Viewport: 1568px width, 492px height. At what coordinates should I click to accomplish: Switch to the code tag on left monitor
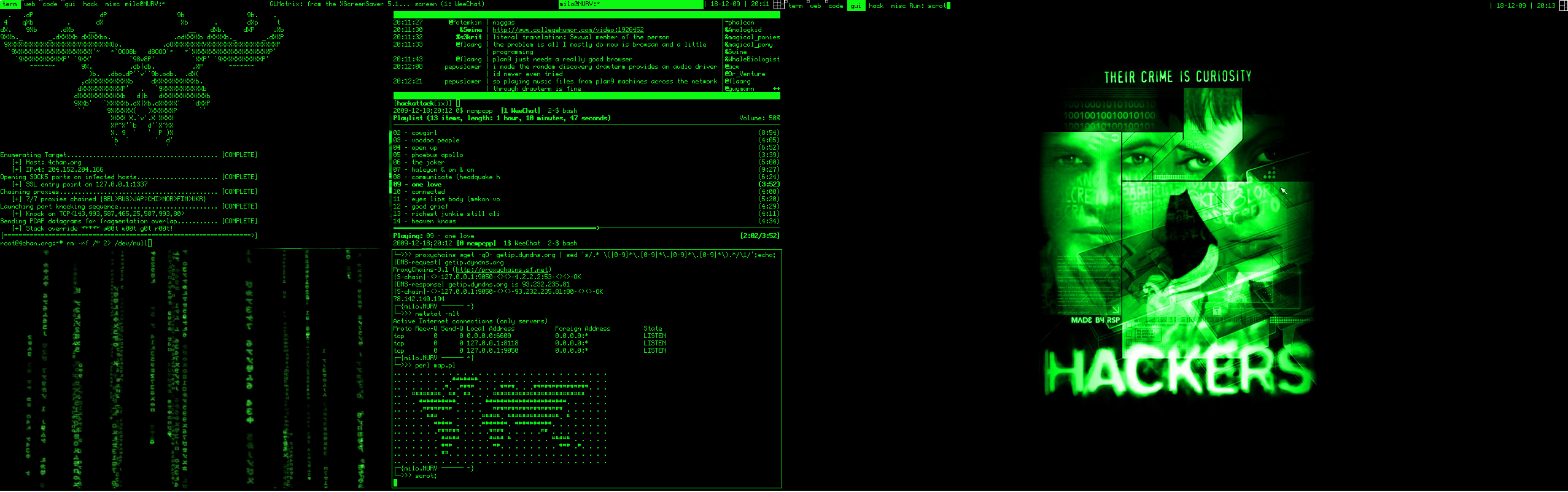[x=50, y=4]
